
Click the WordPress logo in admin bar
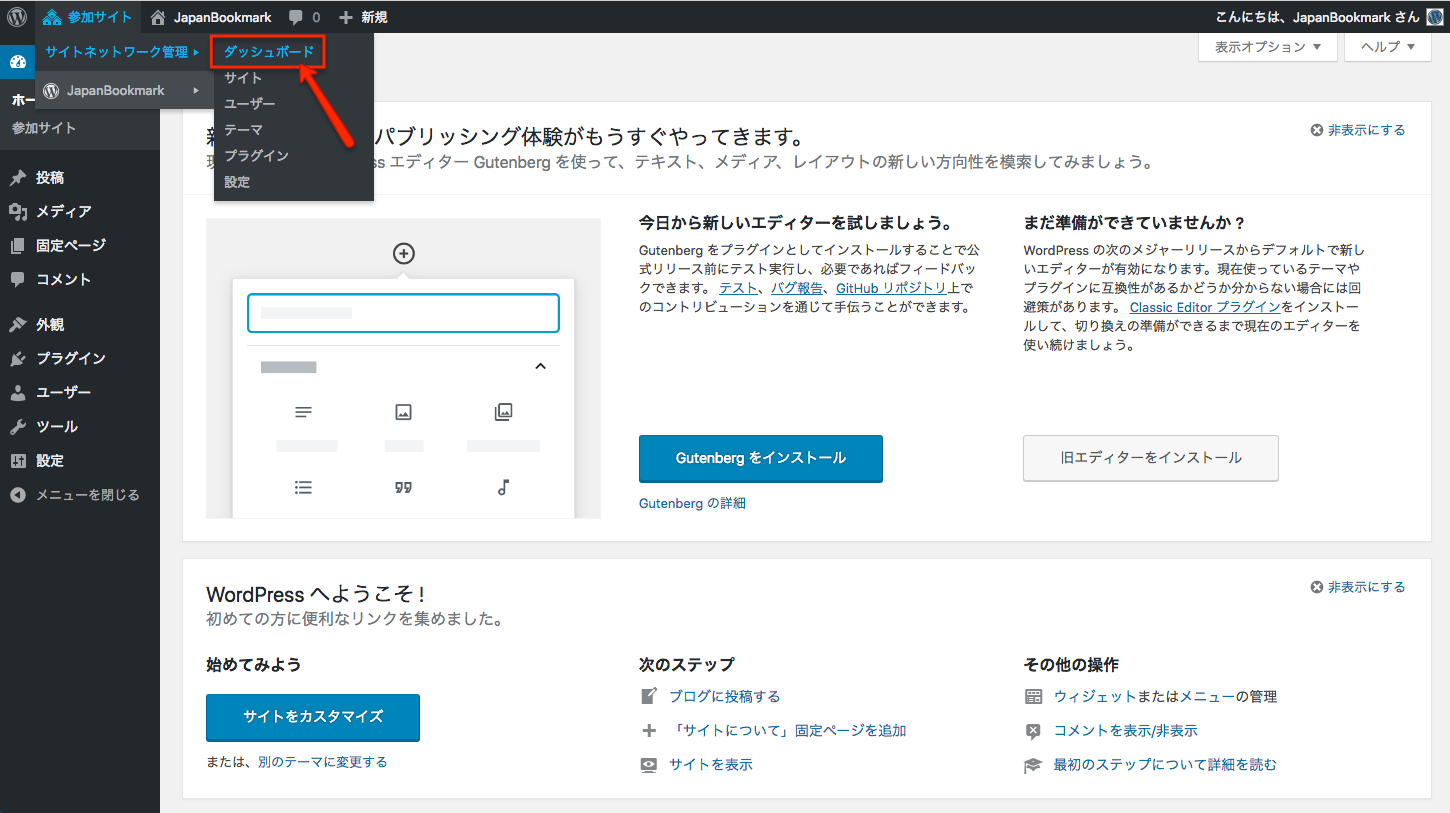[18, 17]
